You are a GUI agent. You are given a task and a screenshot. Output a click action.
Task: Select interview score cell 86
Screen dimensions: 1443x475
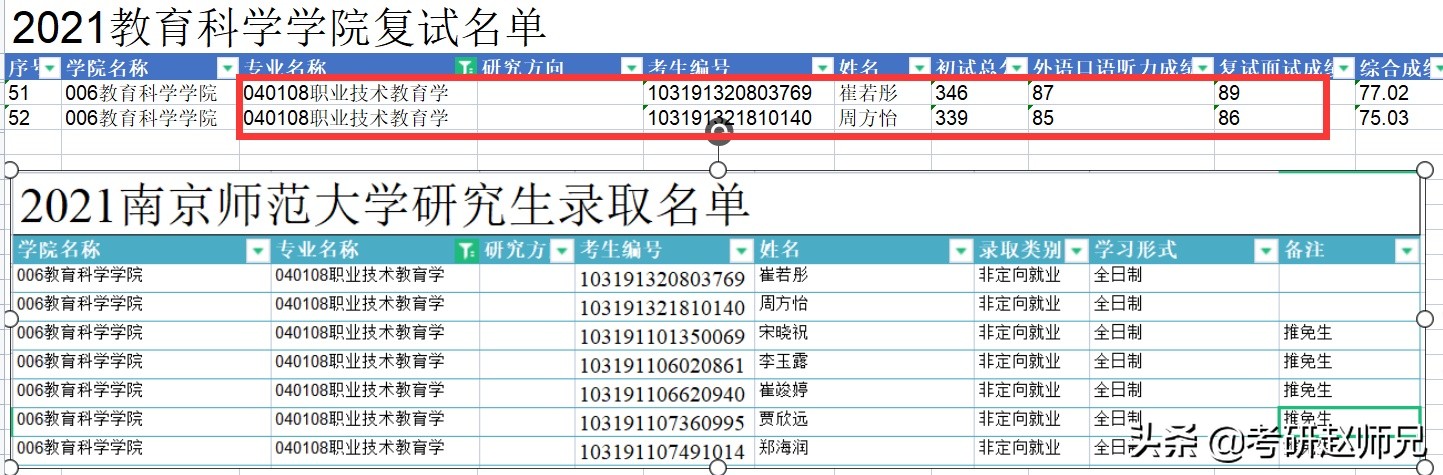pos(1285,118)
